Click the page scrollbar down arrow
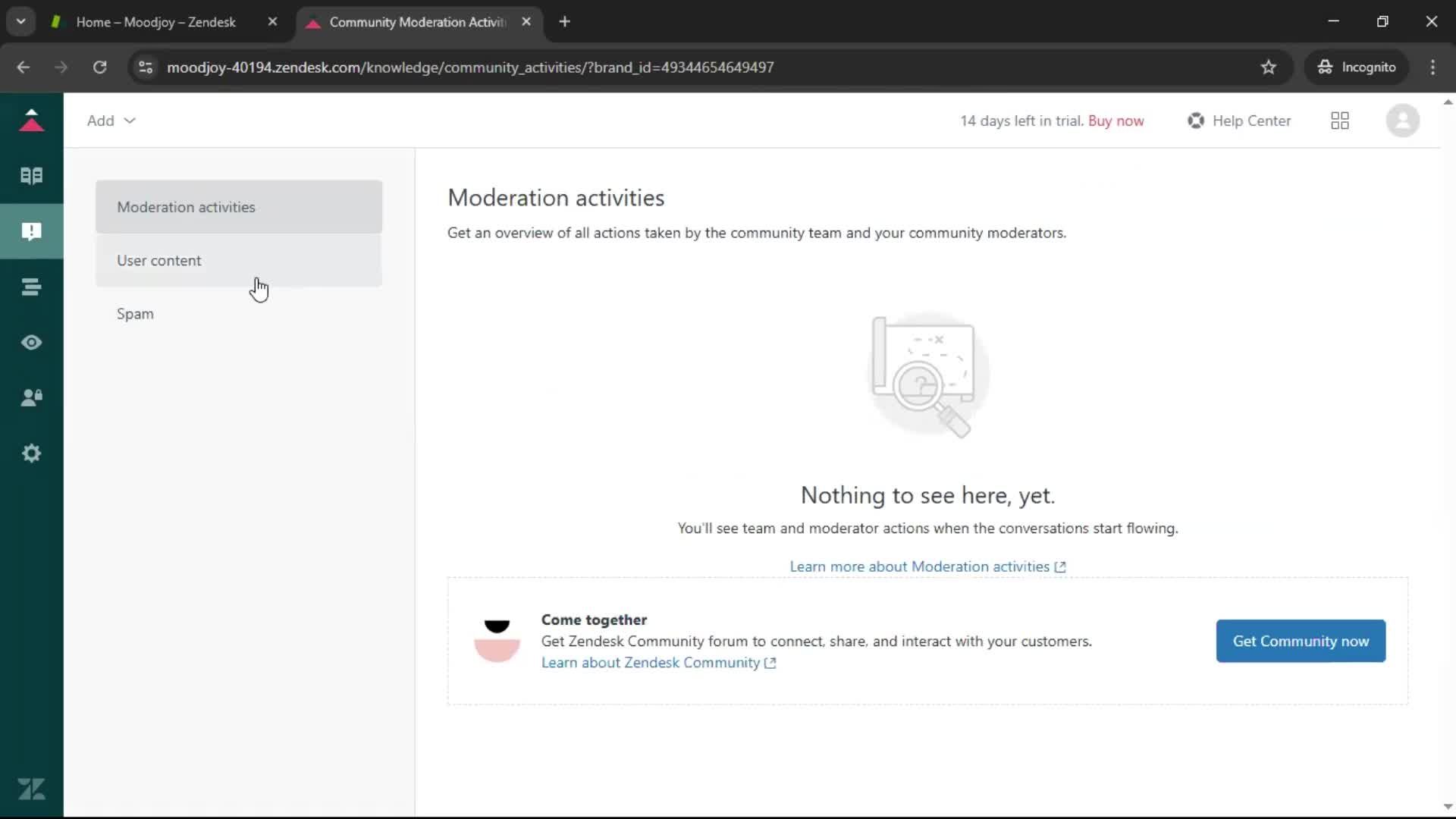Image resolution: width=1456 pixels, height=819 pixels. 1448,807
